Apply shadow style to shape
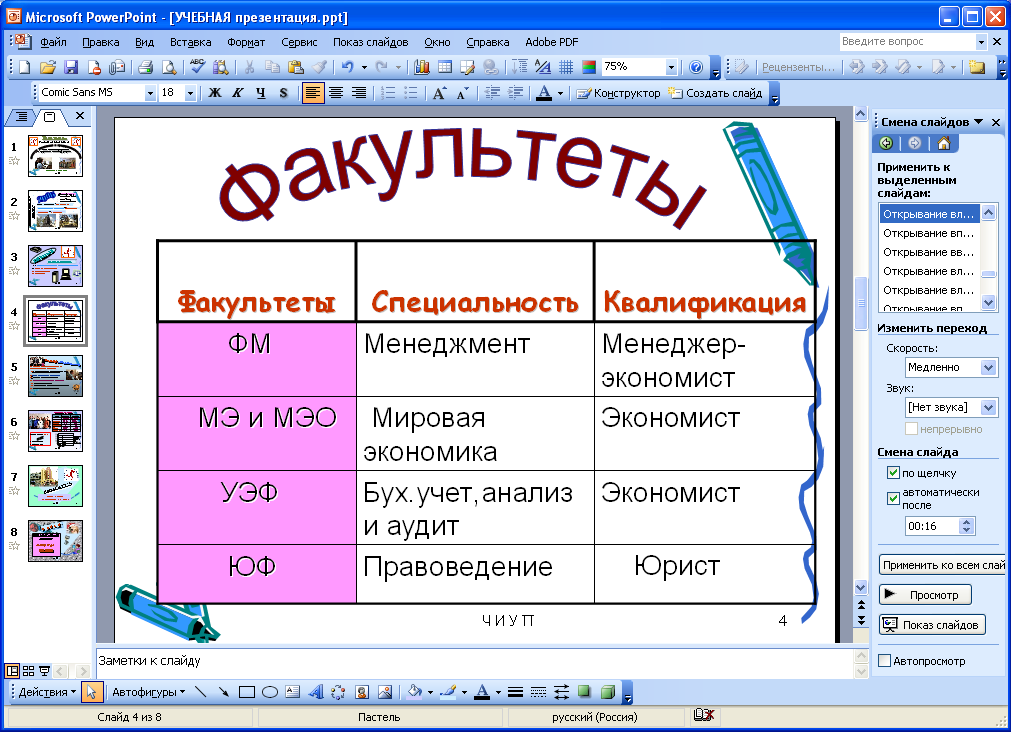The width and height of the screenshot is (1011, 732). (x=584, y=692)
